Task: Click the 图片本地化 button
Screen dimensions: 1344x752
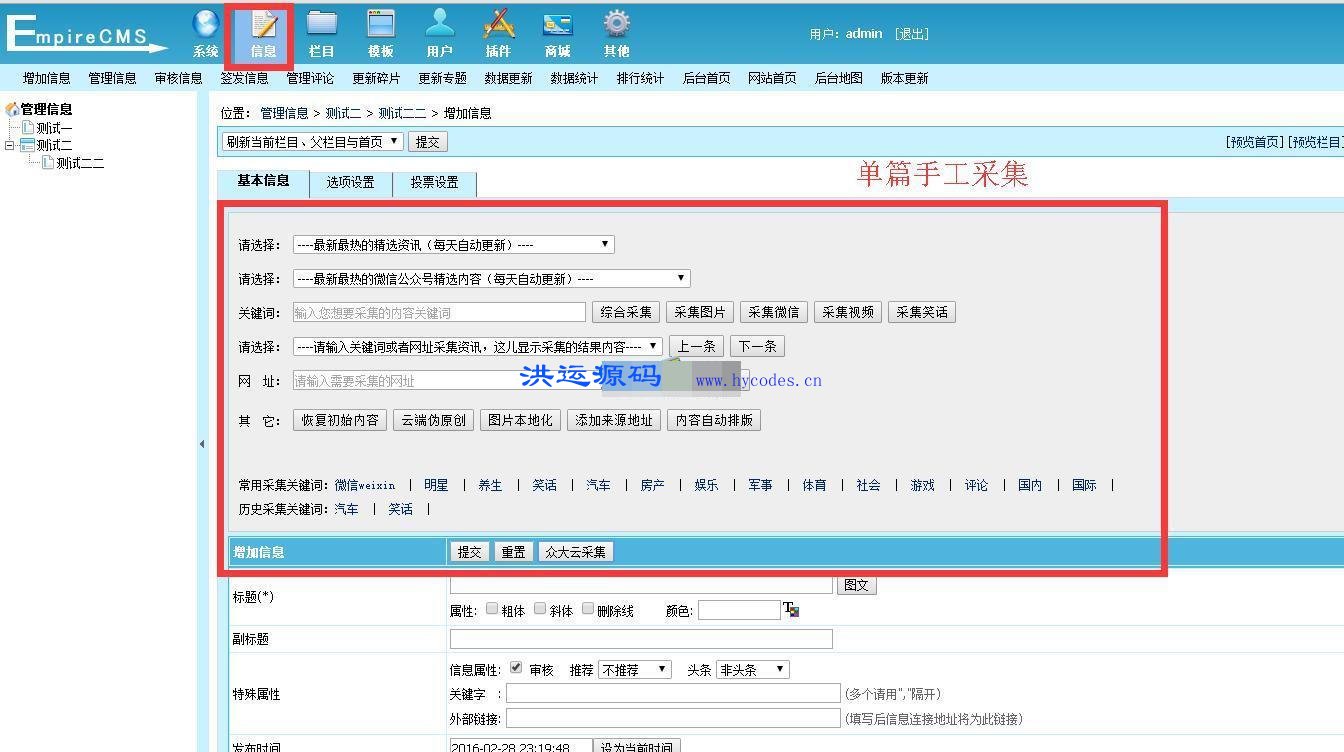Action: [520, 420]
